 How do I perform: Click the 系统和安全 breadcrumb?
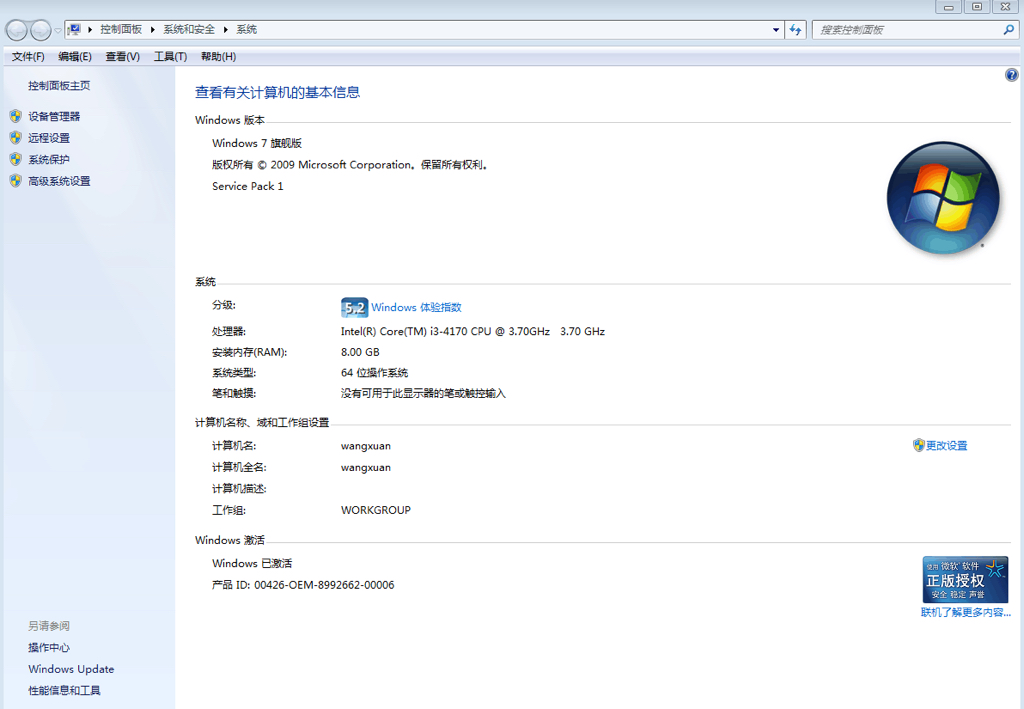(189, 29)
